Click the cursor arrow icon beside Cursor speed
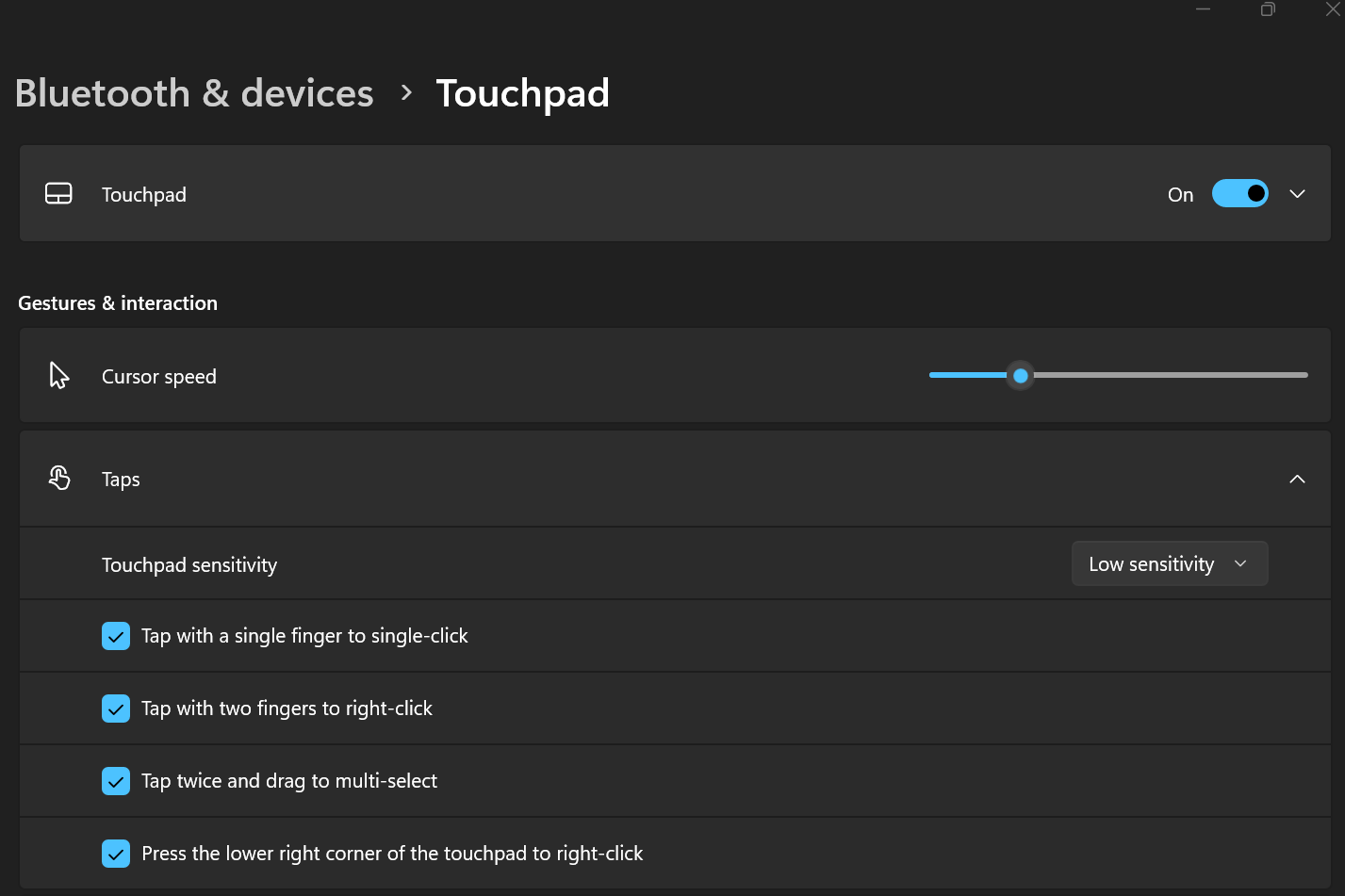This screenshot has height=896, width=1345. click(x=59, y=375)
